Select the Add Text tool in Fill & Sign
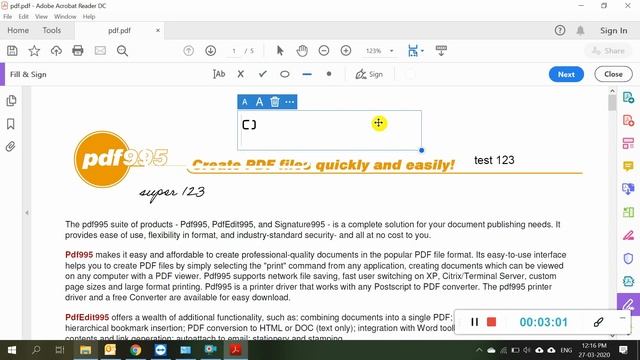Screen dimensions: 640x360 [219, 74]
